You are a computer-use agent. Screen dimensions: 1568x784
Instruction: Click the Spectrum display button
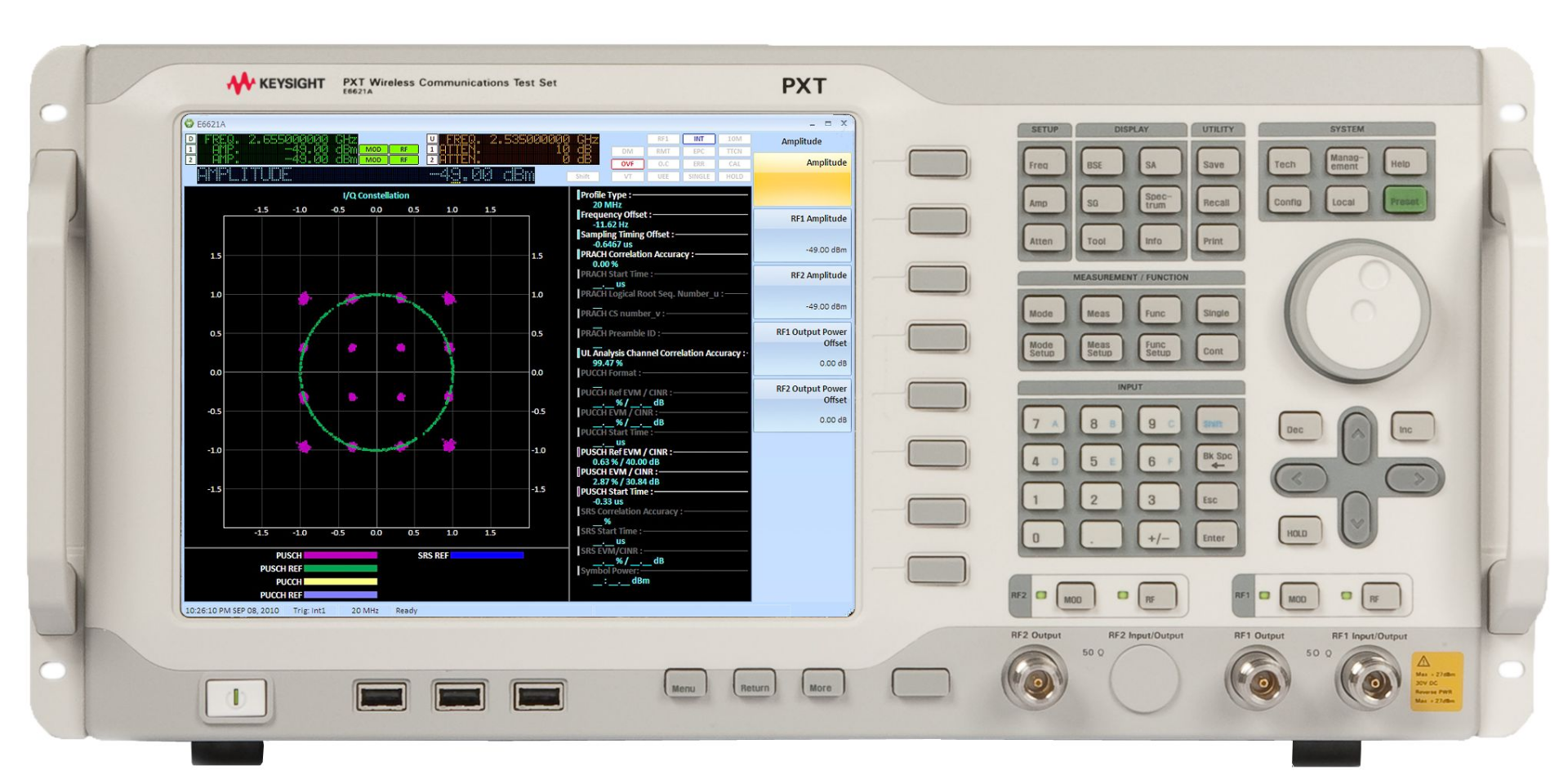(1159, 201)
